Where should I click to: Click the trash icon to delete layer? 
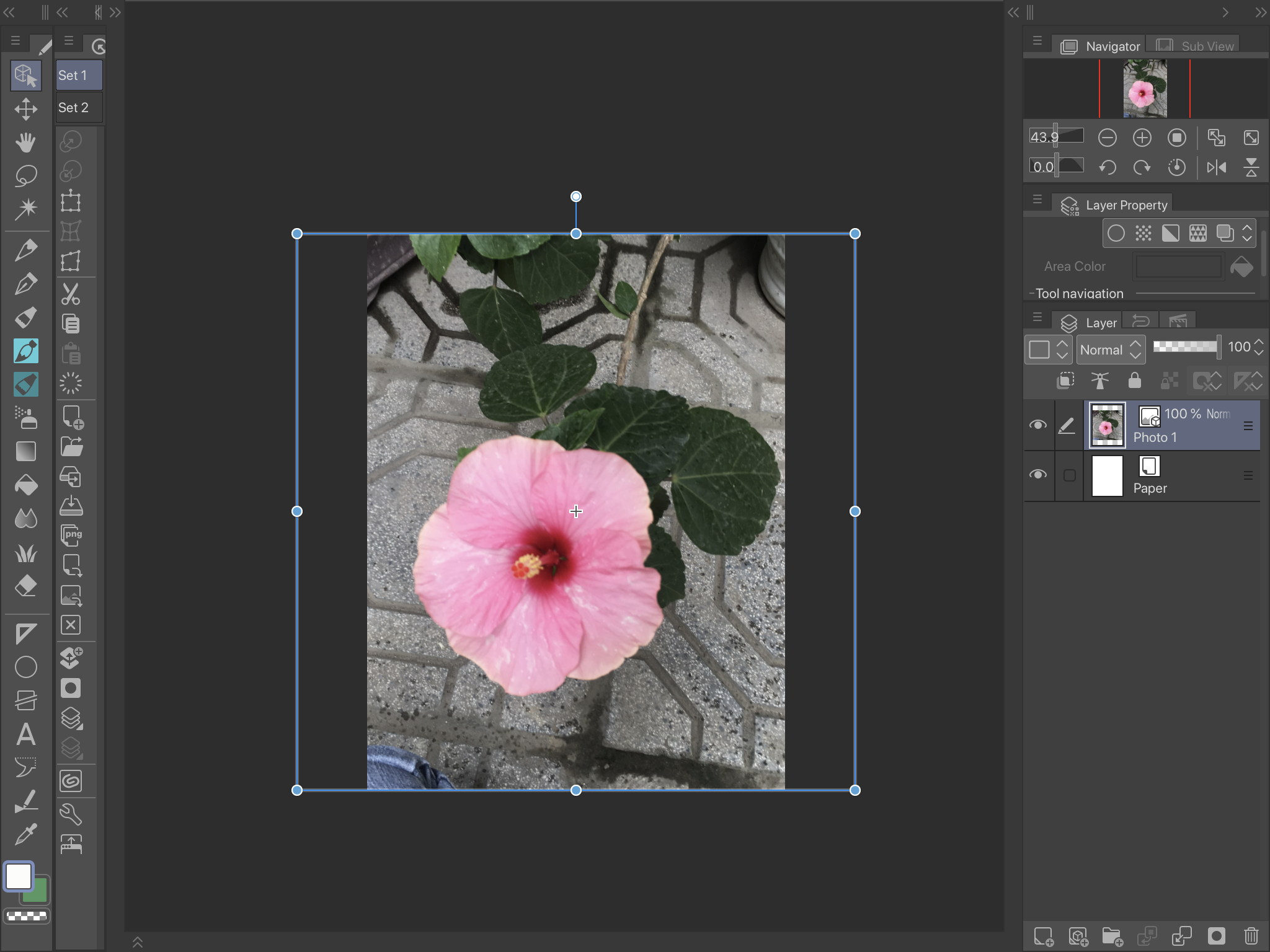pos(1251,936)
